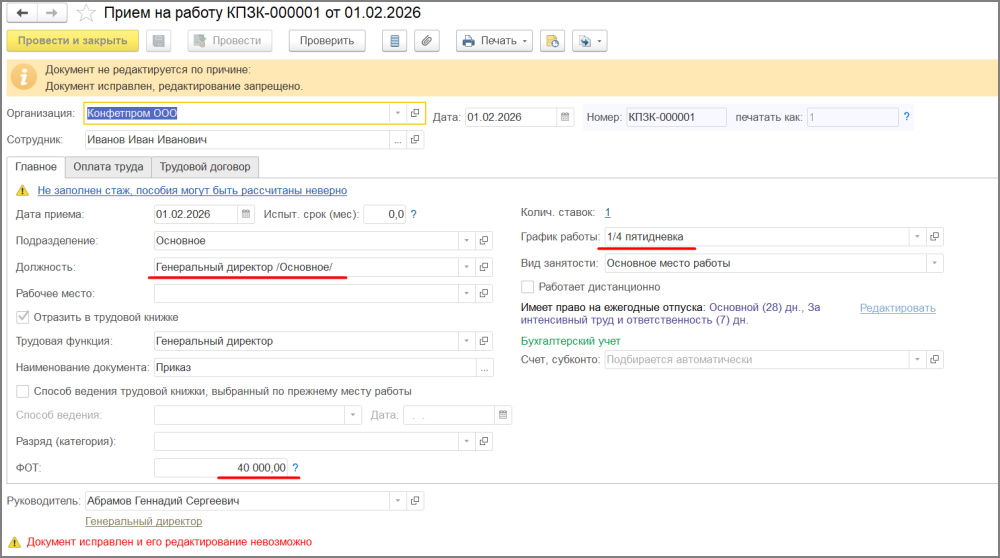1000x558 pixels.
Task: Toggle the Работает дистанционно checkbox
Action: click(528, 287)
